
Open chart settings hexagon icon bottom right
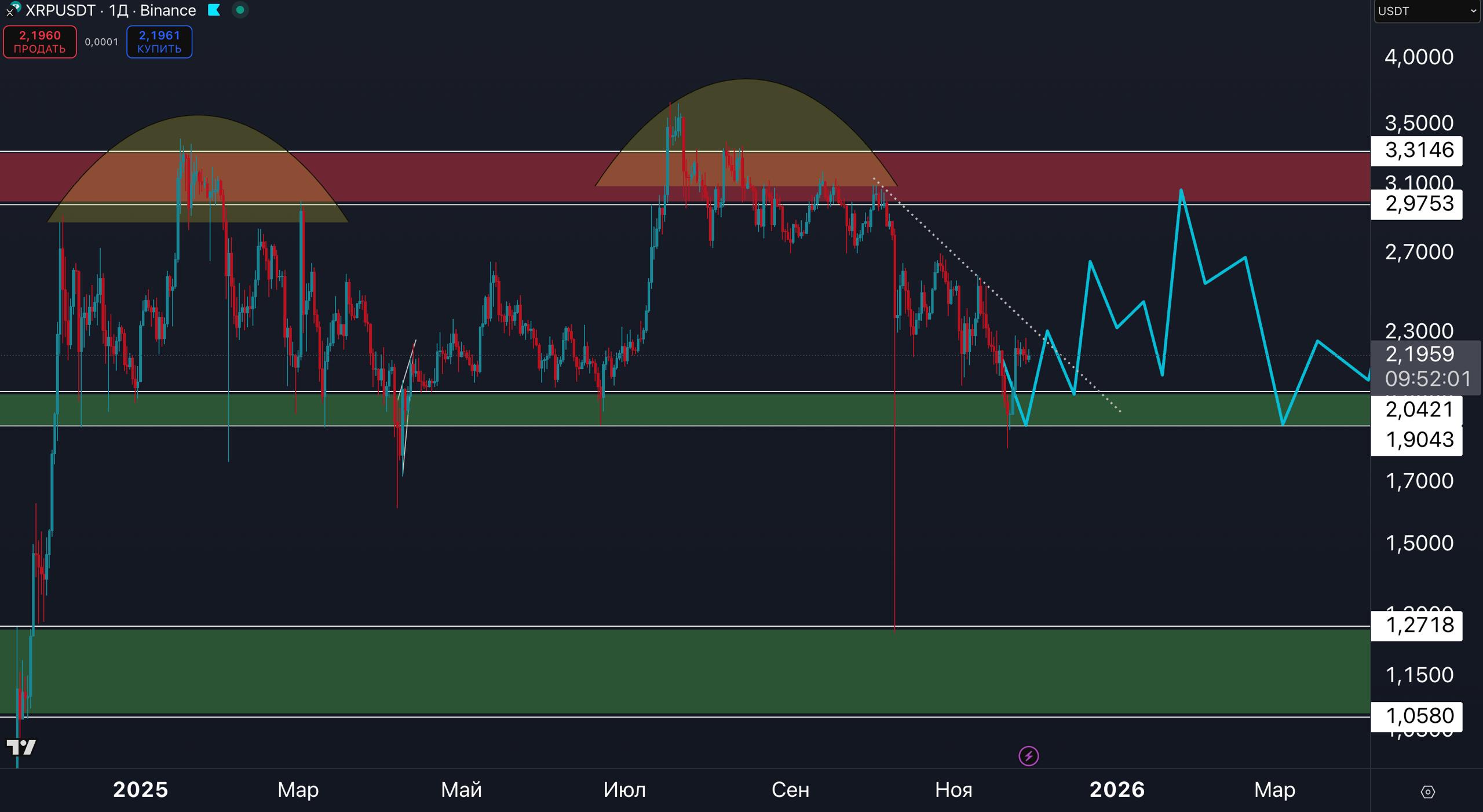point(1427,792)
